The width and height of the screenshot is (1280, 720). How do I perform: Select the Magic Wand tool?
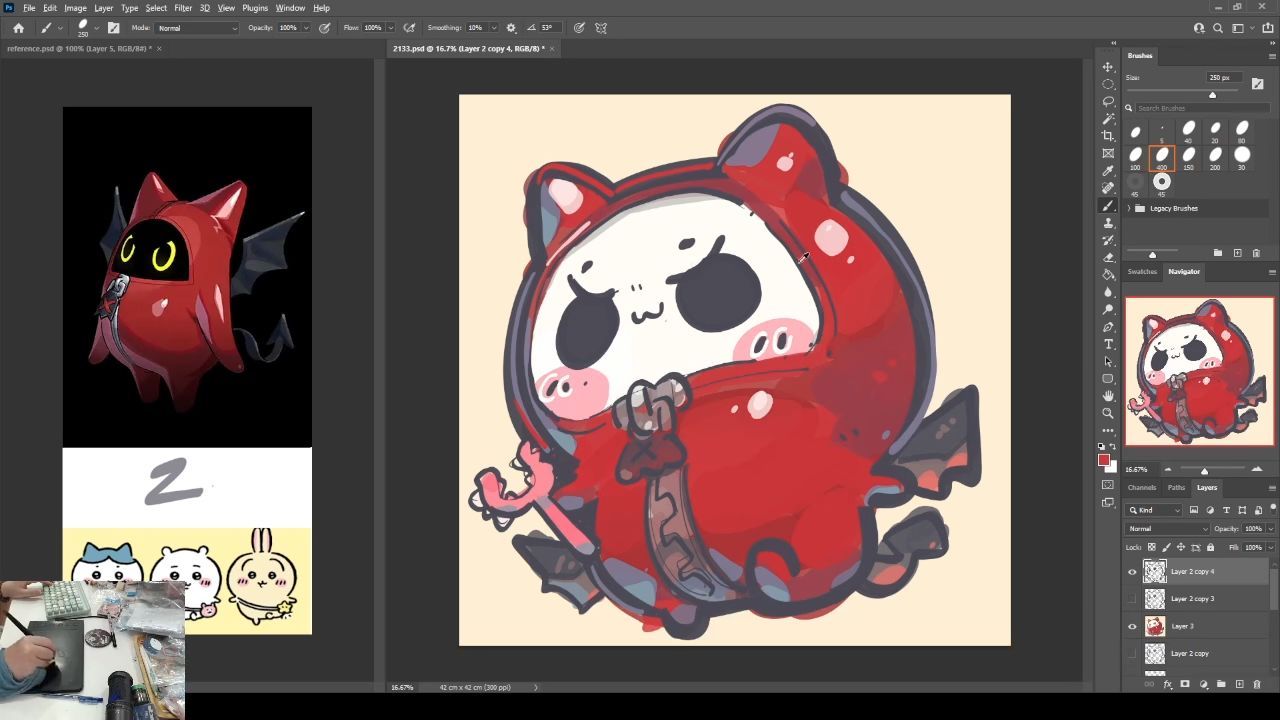click(x=1108, y=119)
